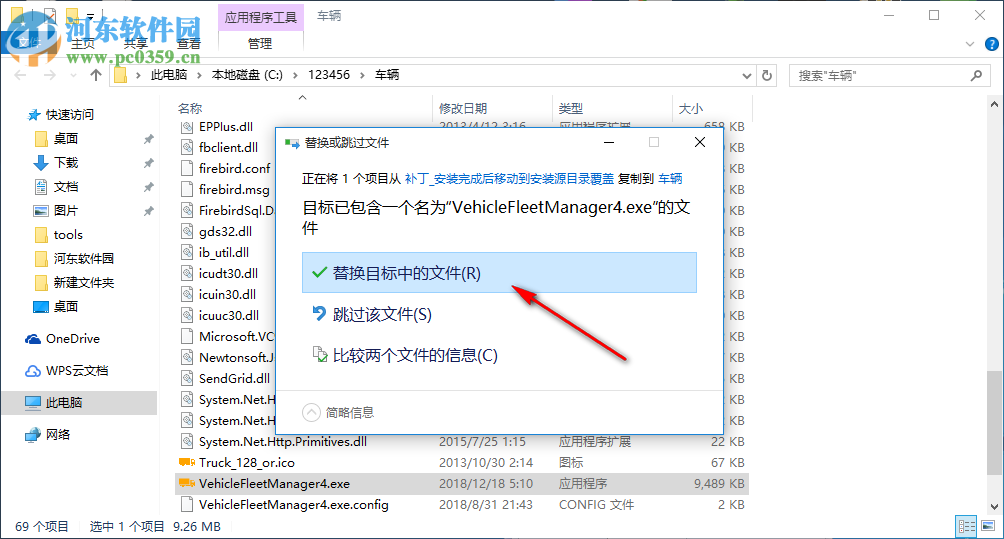Choose 比较两个文件的信息(C) option
Screen dimensions: 1004x539
click(404, 355)
